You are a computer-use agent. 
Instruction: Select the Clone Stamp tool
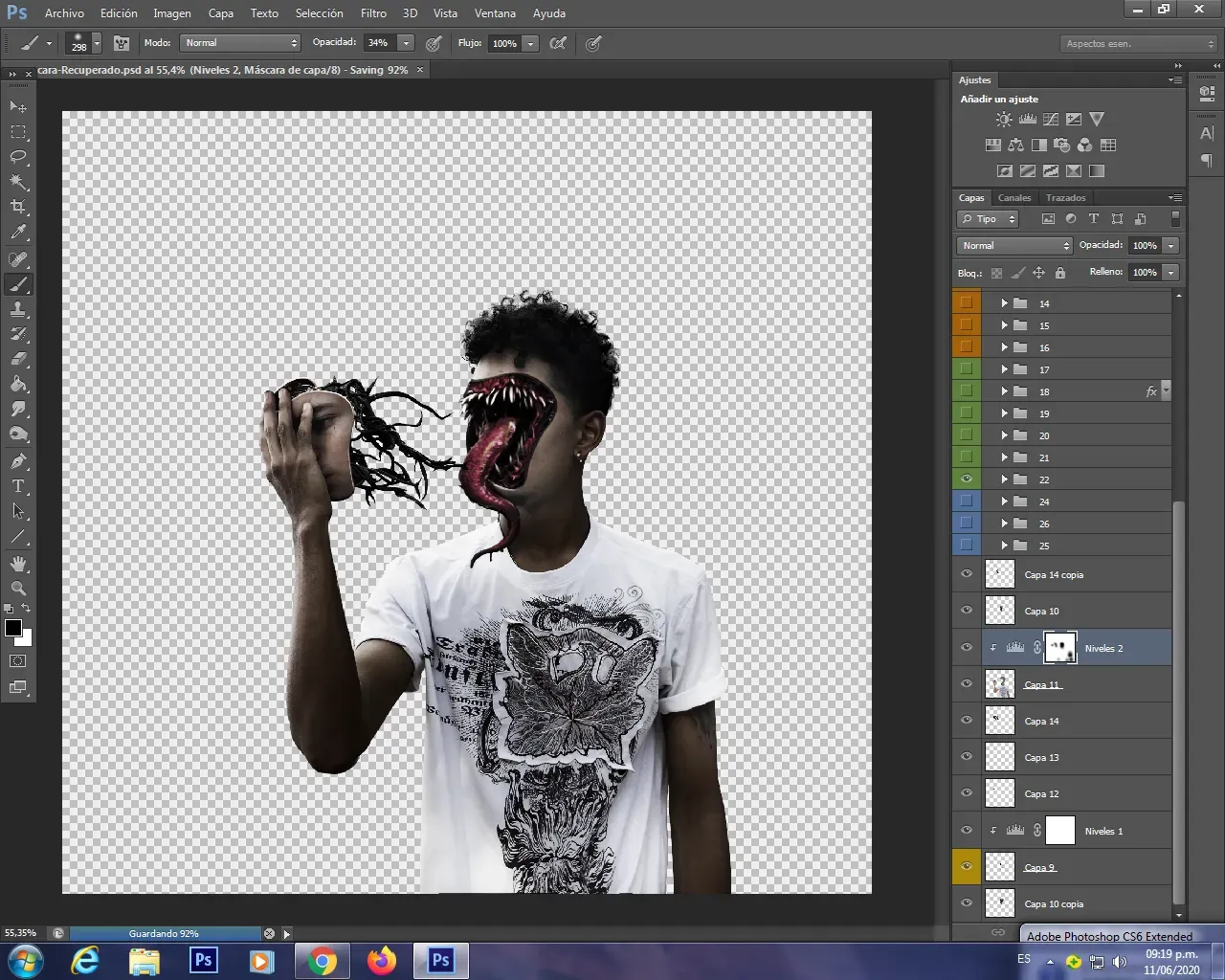(18, 309)
